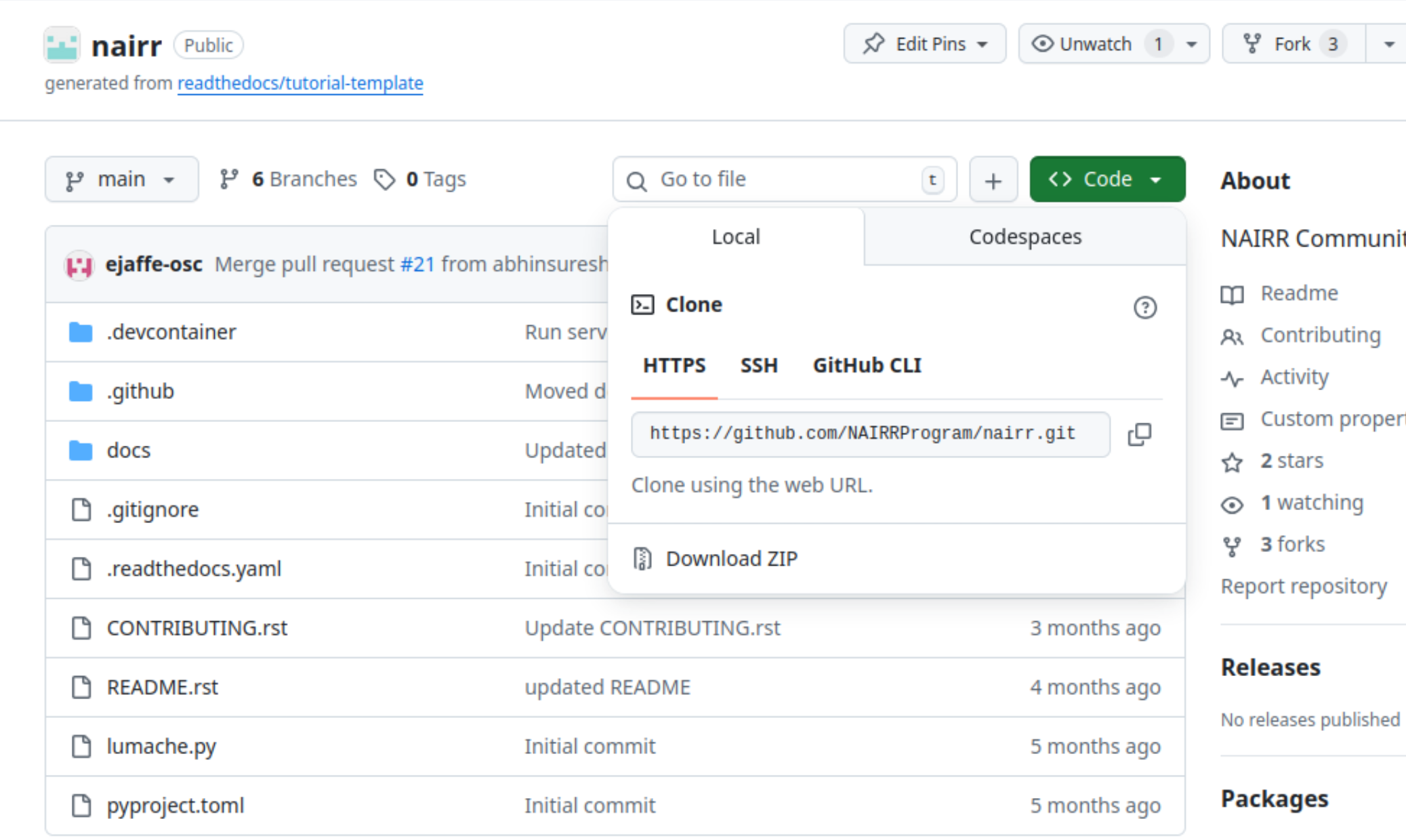View the 0 Tags page

pyautogui.click(x=420, y=180)
